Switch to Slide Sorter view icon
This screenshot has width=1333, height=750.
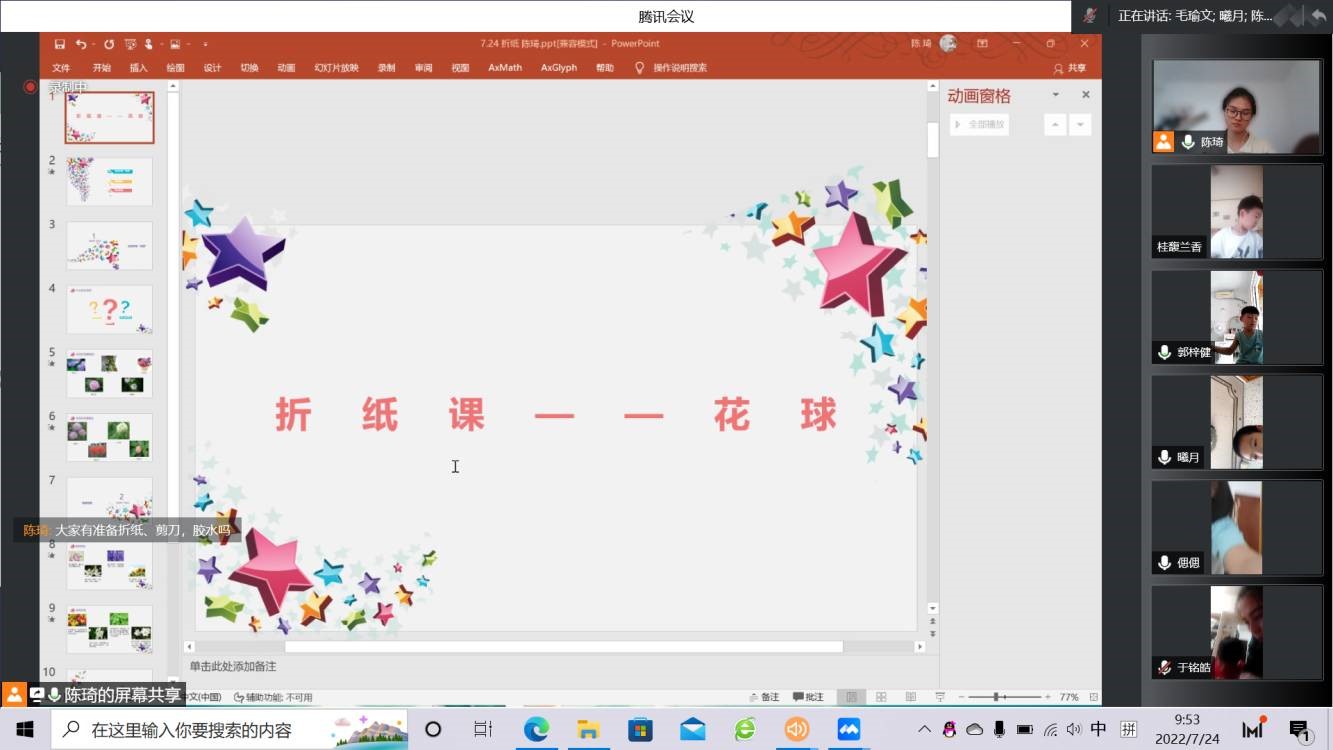coord(882,695)
